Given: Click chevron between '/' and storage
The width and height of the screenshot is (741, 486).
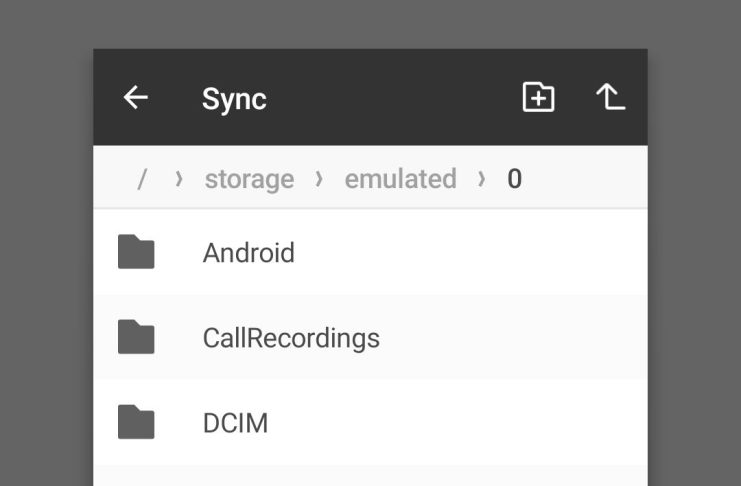Looking at the screenshot, I should point(179,179).
